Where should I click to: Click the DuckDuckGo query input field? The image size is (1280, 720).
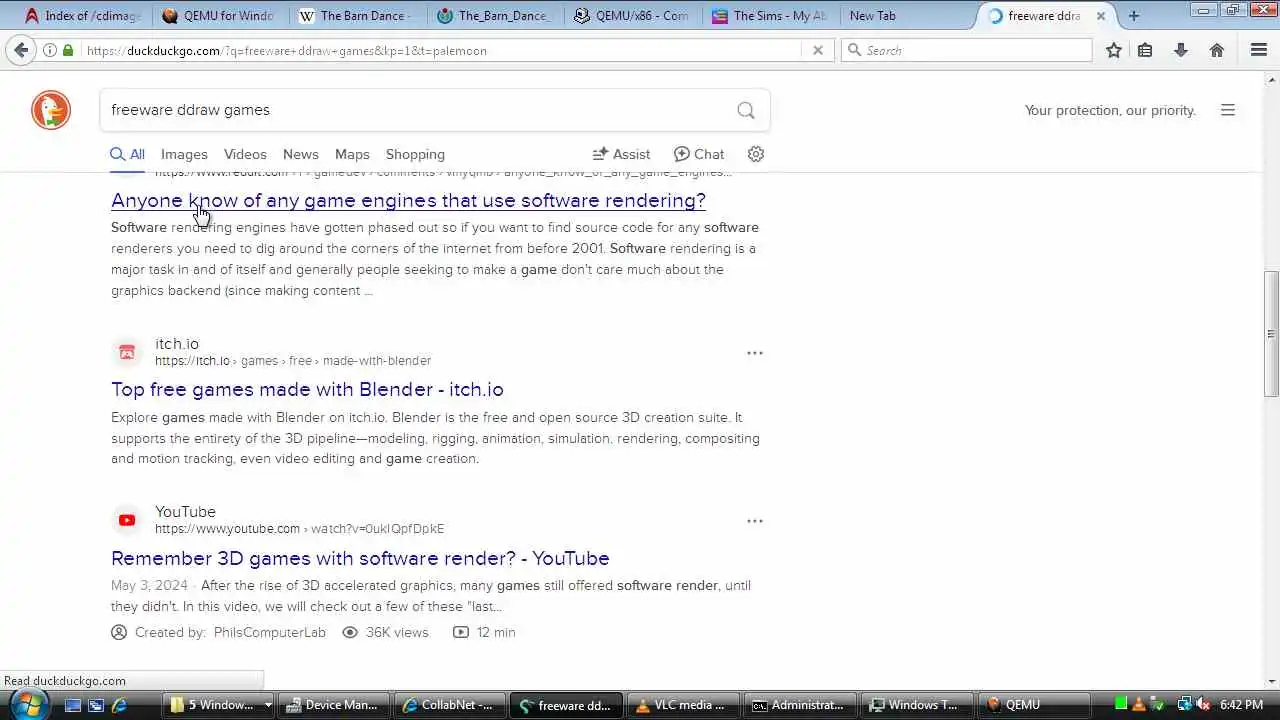pyautogui.click(x=420, y=110)
